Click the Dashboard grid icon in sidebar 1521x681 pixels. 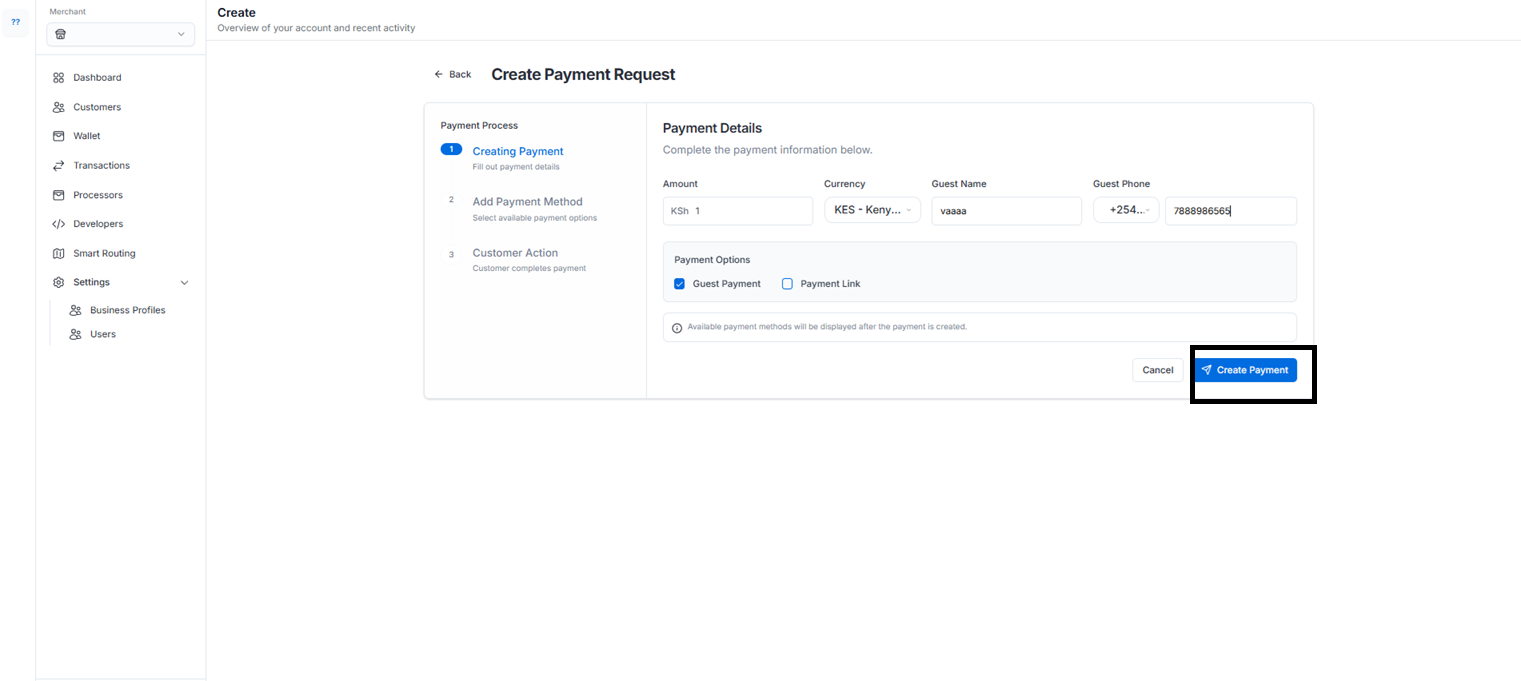pos(58,78)
